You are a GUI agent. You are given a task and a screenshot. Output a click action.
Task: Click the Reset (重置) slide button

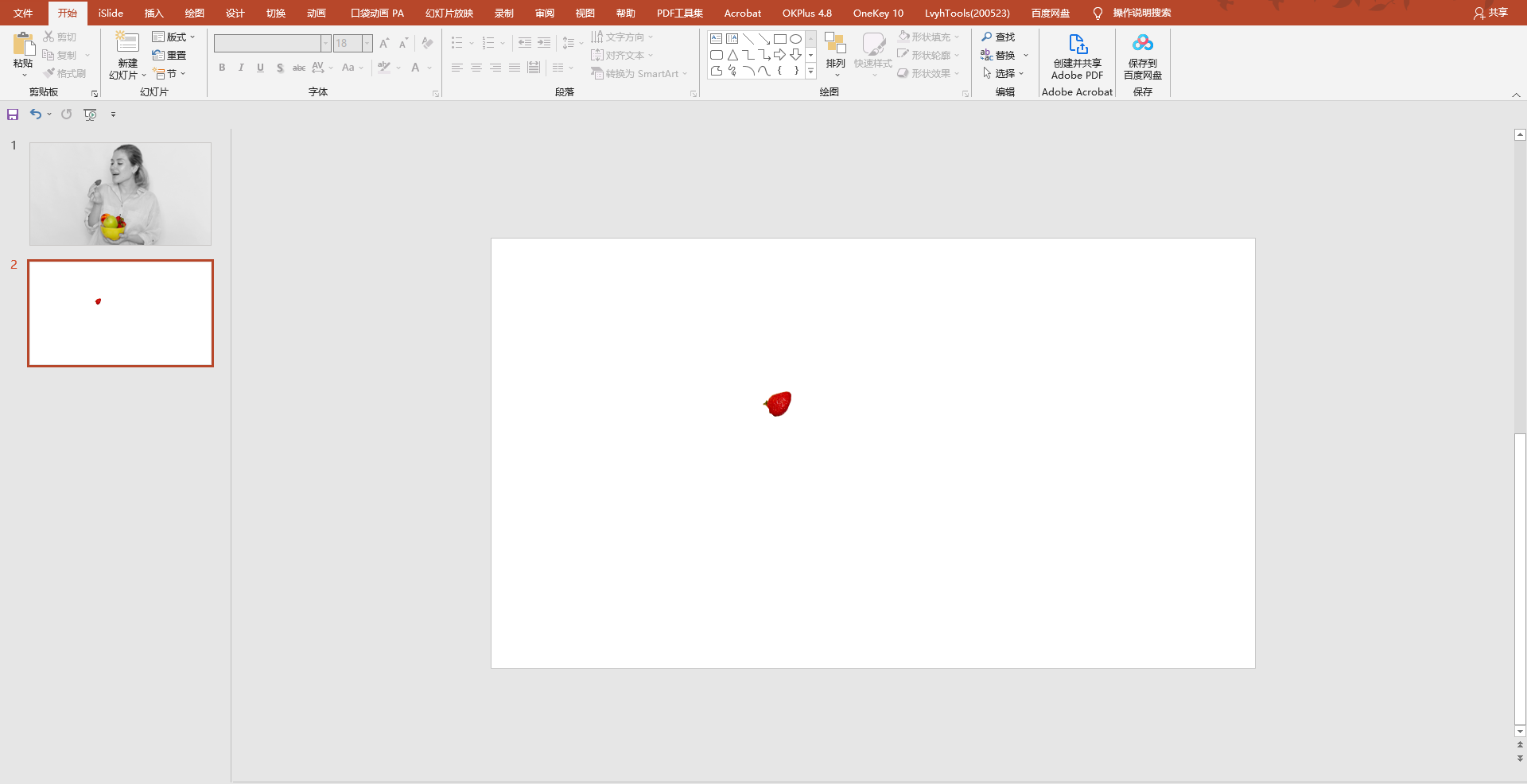click(x=169, y=55)
